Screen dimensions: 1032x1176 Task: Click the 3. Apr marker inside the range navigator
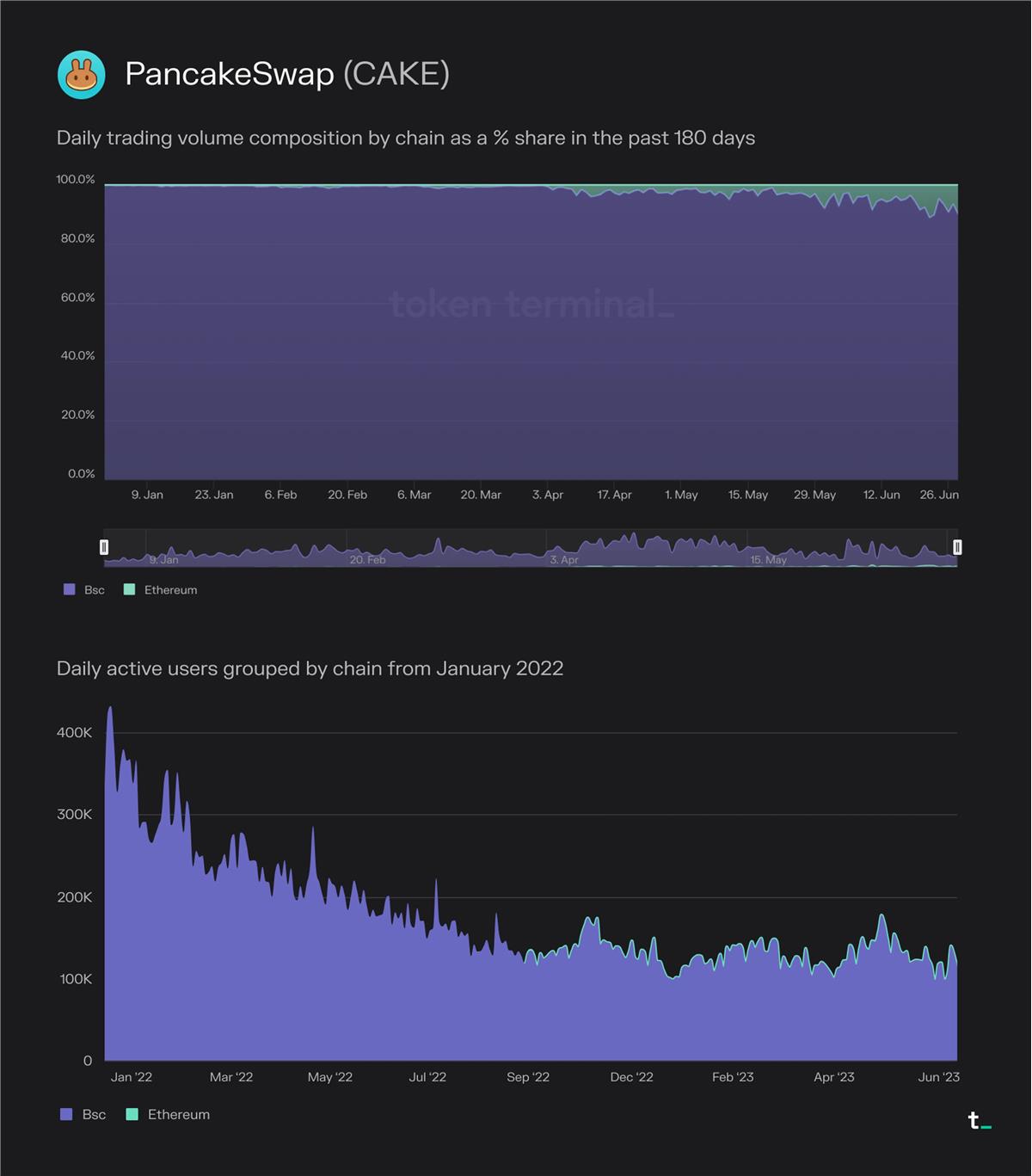click(x=564, y=560)
